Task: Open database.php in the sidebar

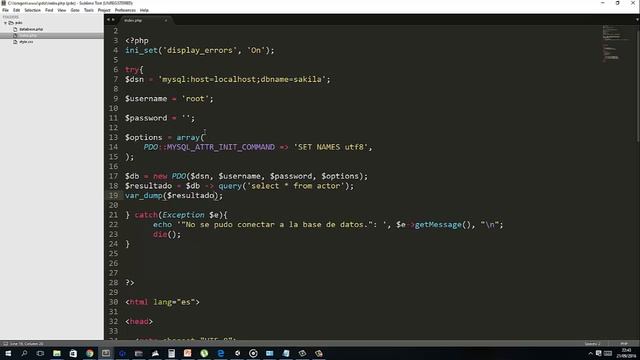Action: coord(31,29)
